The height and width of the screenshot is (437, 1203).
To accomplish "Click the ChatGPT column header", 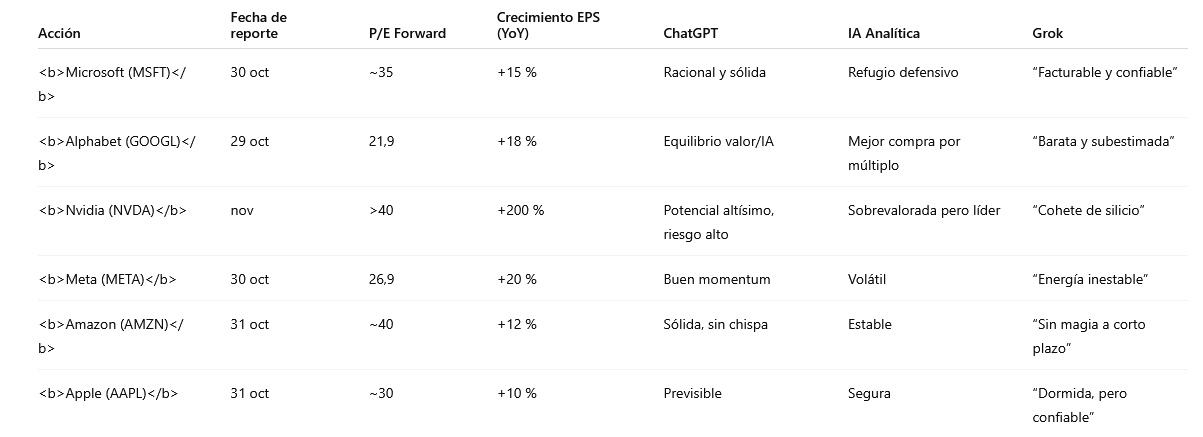I will click(x=690, y=33).
